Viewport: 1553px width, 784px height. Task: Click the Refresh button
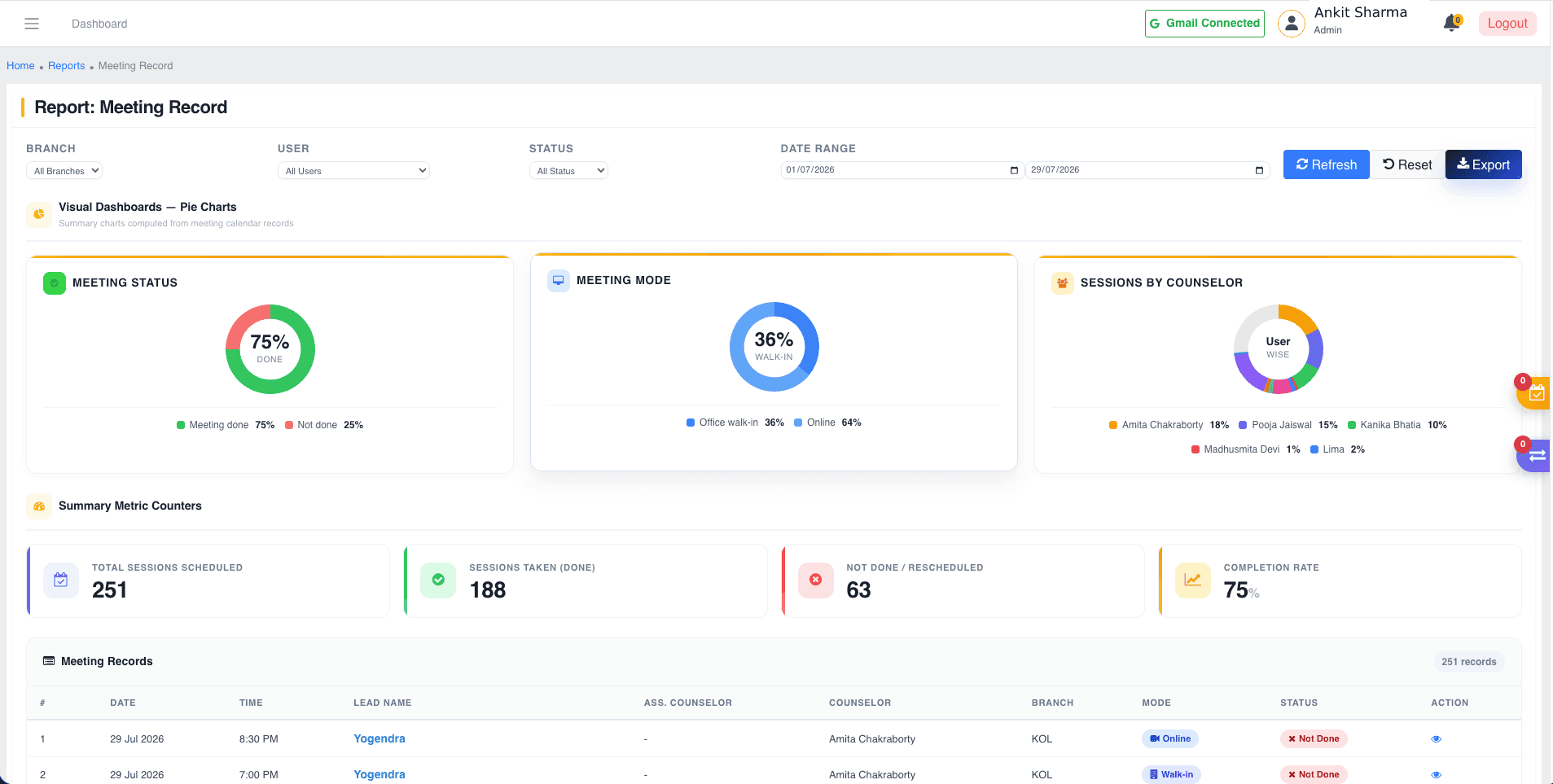pos(1326,164)
